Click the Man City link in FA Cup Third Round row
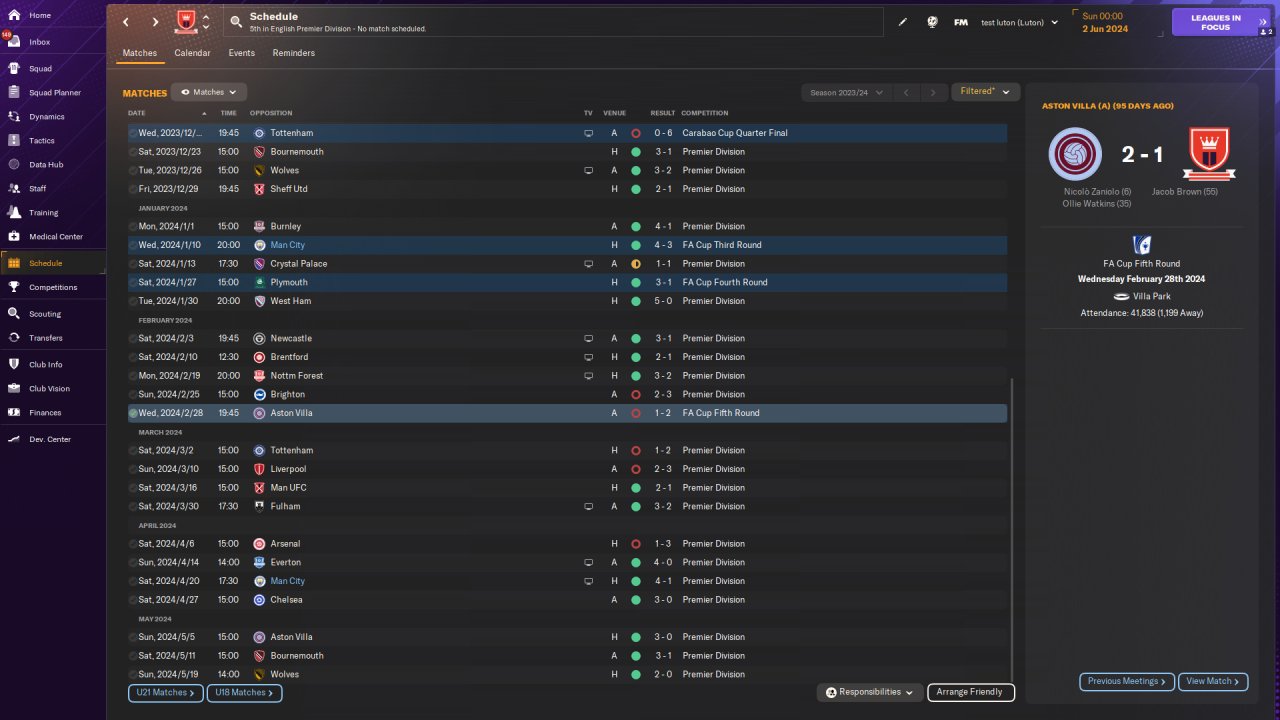This screenshot has width=1280, height=720. tap(287, 245)
